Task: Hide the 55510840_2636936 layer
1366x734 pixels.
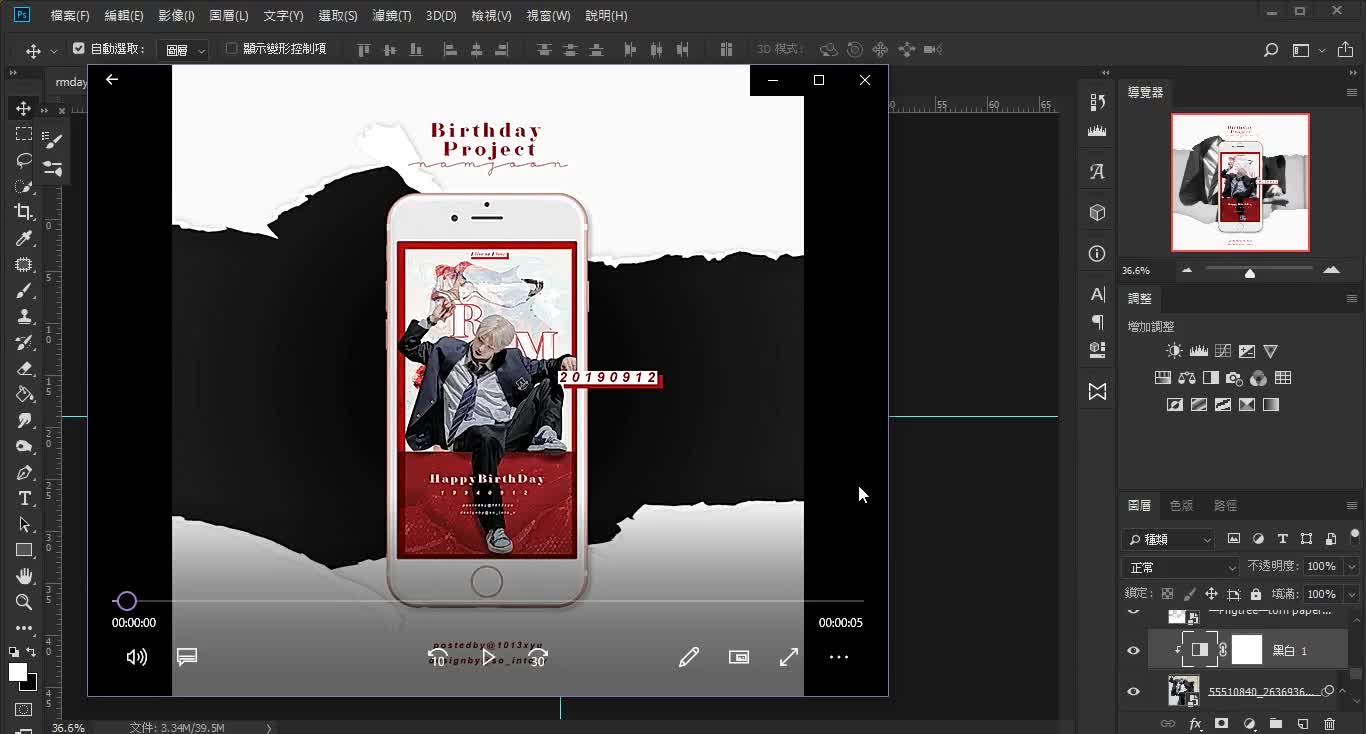Action: point(1133,691)
